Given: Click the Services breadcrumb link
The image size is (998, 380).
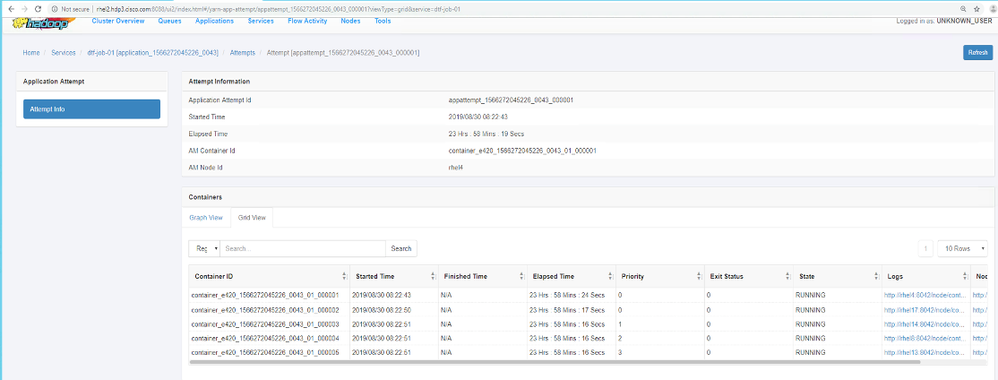Looking at the screenshot, I should tap(64, 53).
